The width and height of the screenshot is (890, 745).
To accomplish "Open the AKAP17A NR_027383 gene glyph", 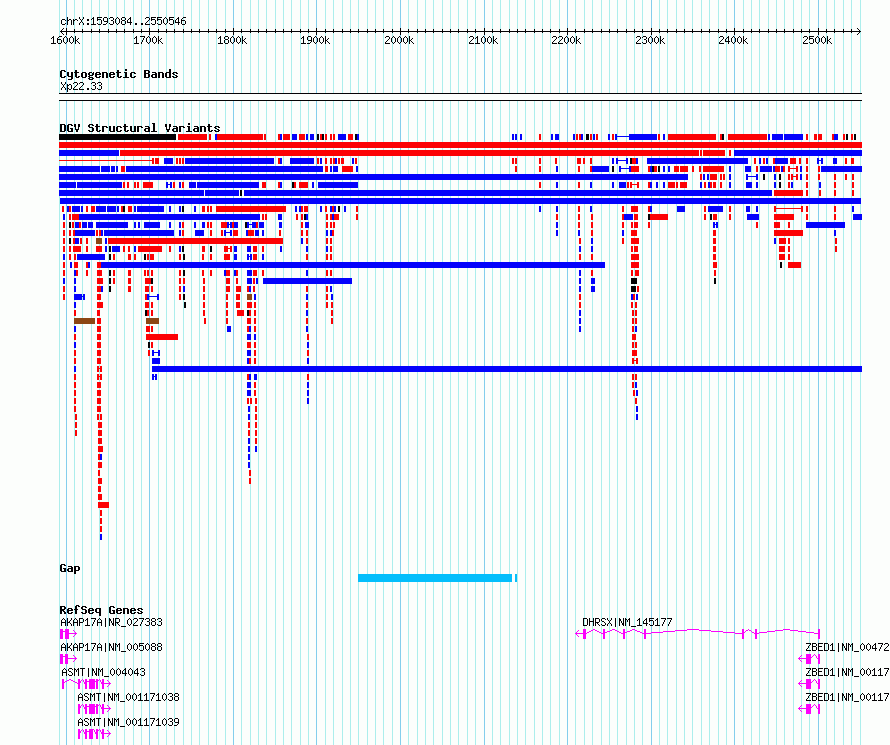I will click(x=68, y=634).
